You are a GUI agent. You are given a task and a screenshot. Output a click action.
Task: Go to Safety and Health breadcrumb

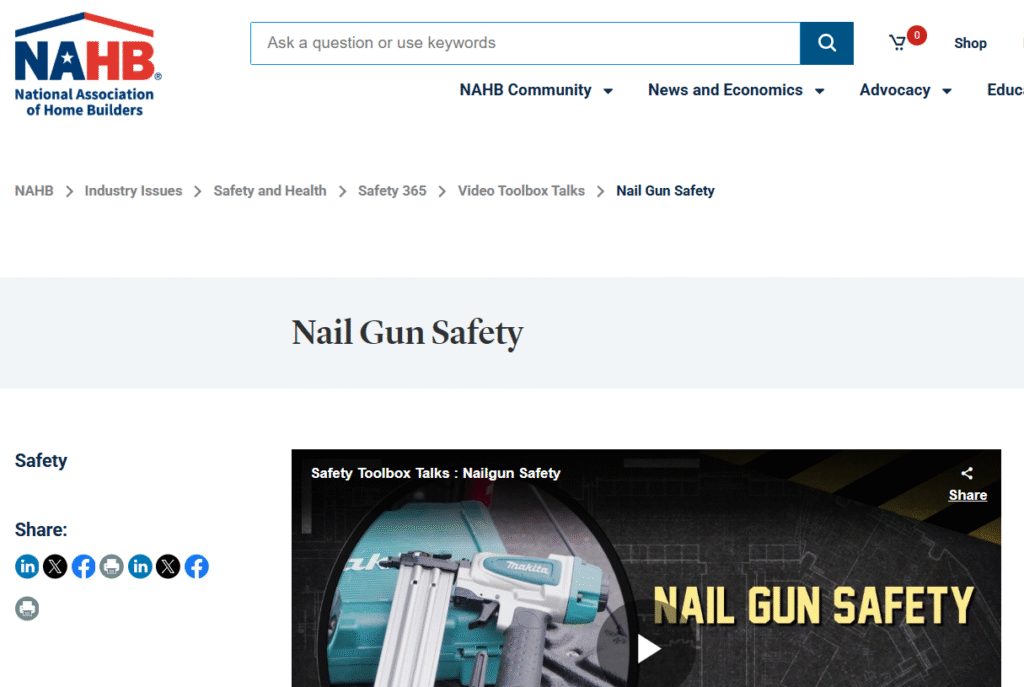(x=270, y=191)
